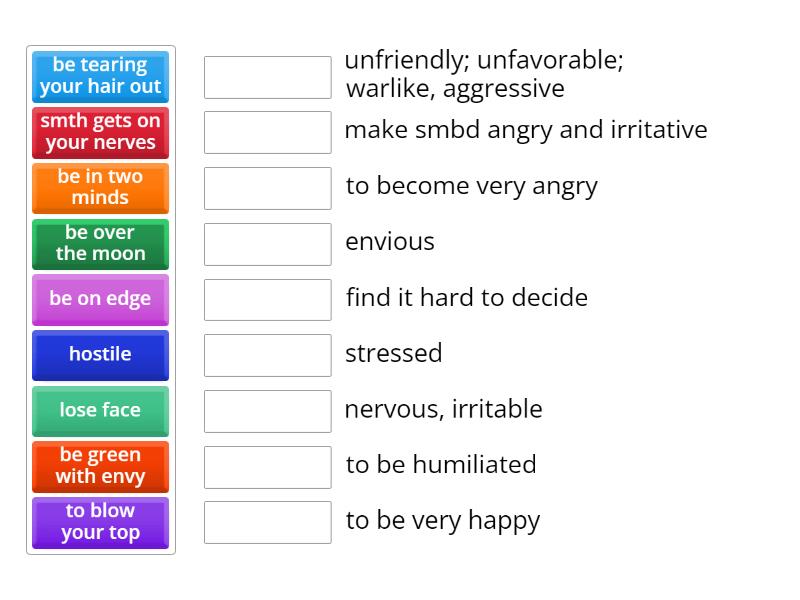800x600 pixels.
Task: Choose the blue 'hostile' tile
Action: [100, 355]
